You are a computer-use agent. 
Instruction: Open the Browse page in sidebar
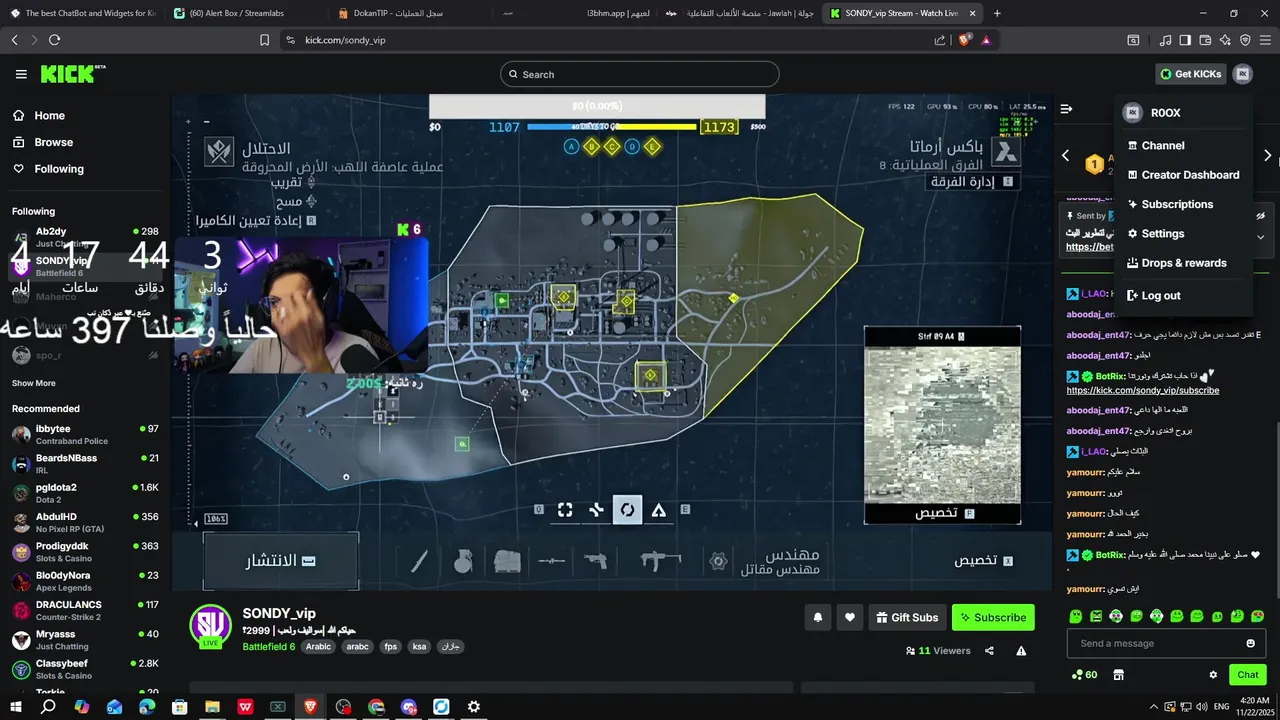pyautogui.click(x=53, y=142)
